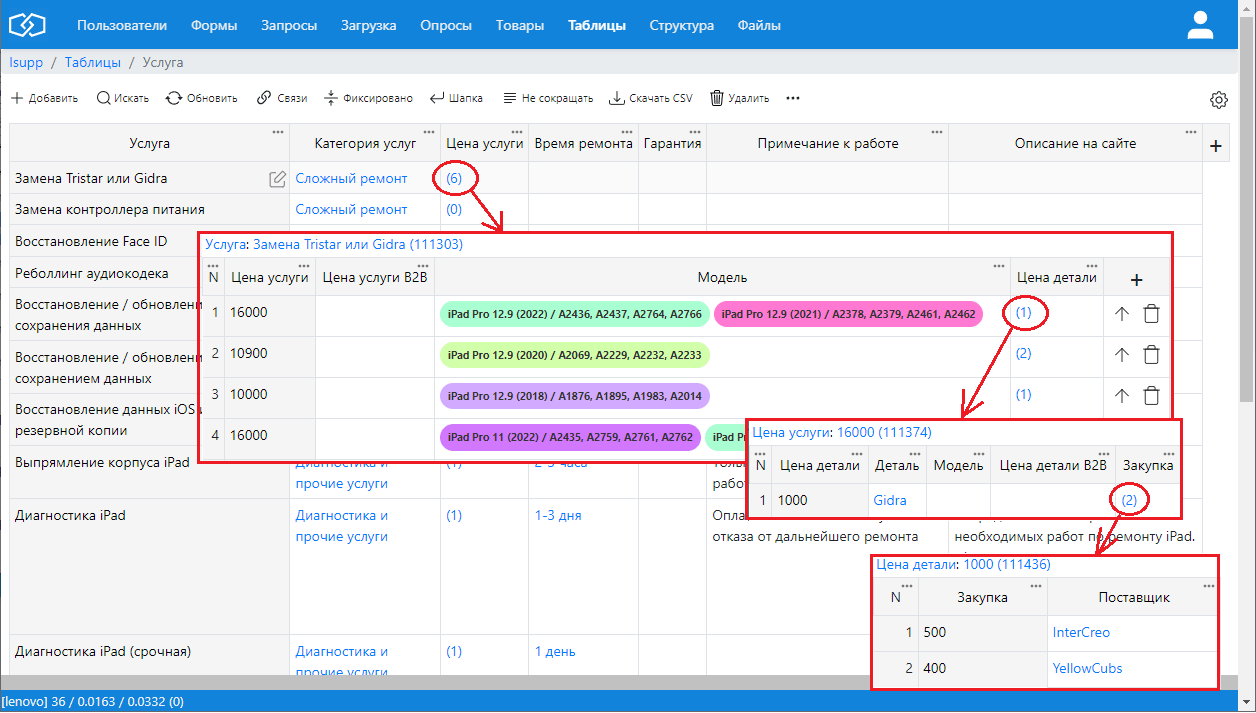Open the (6) price count link

coord(454,178)
